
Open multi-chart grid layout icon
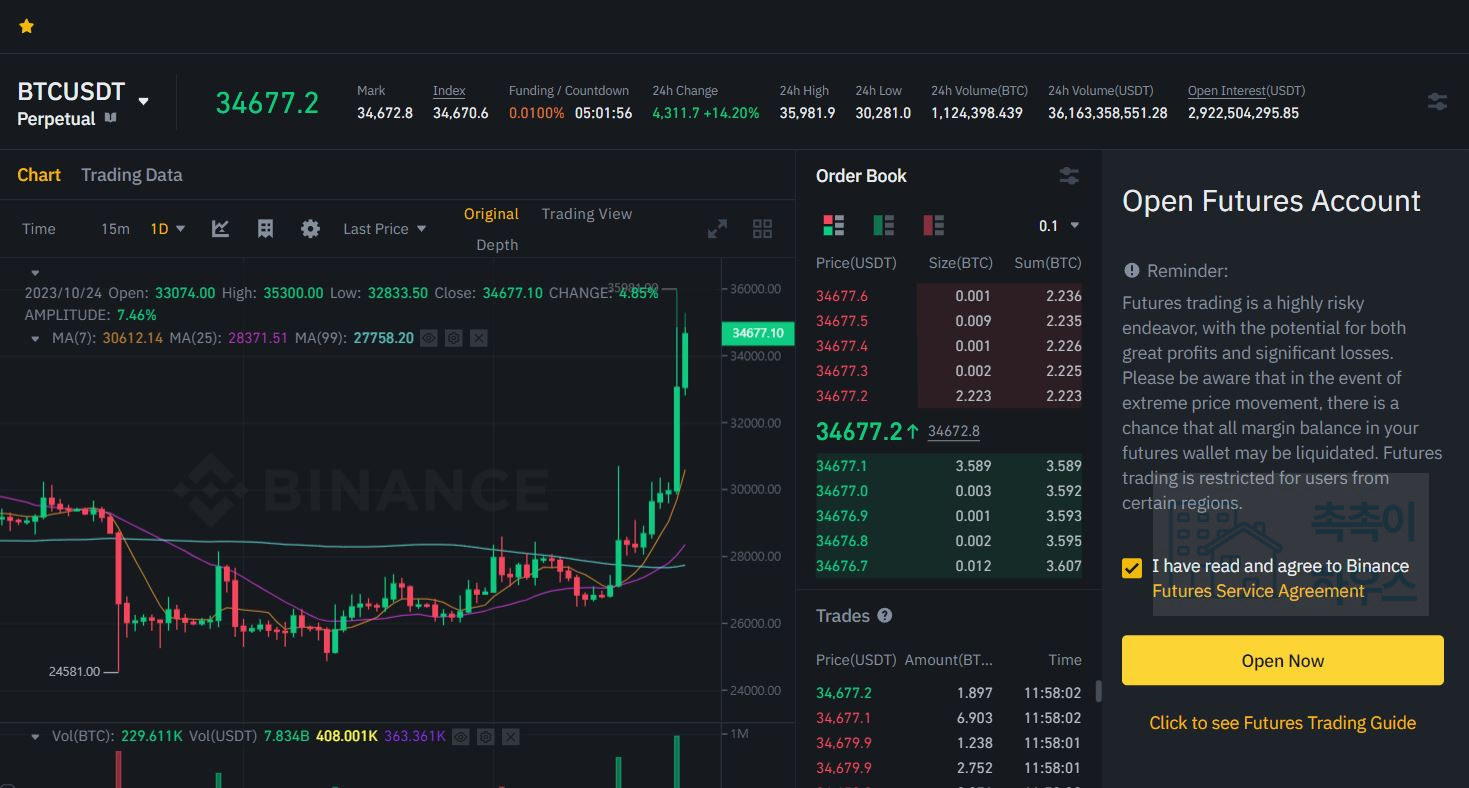pos(762,229)
